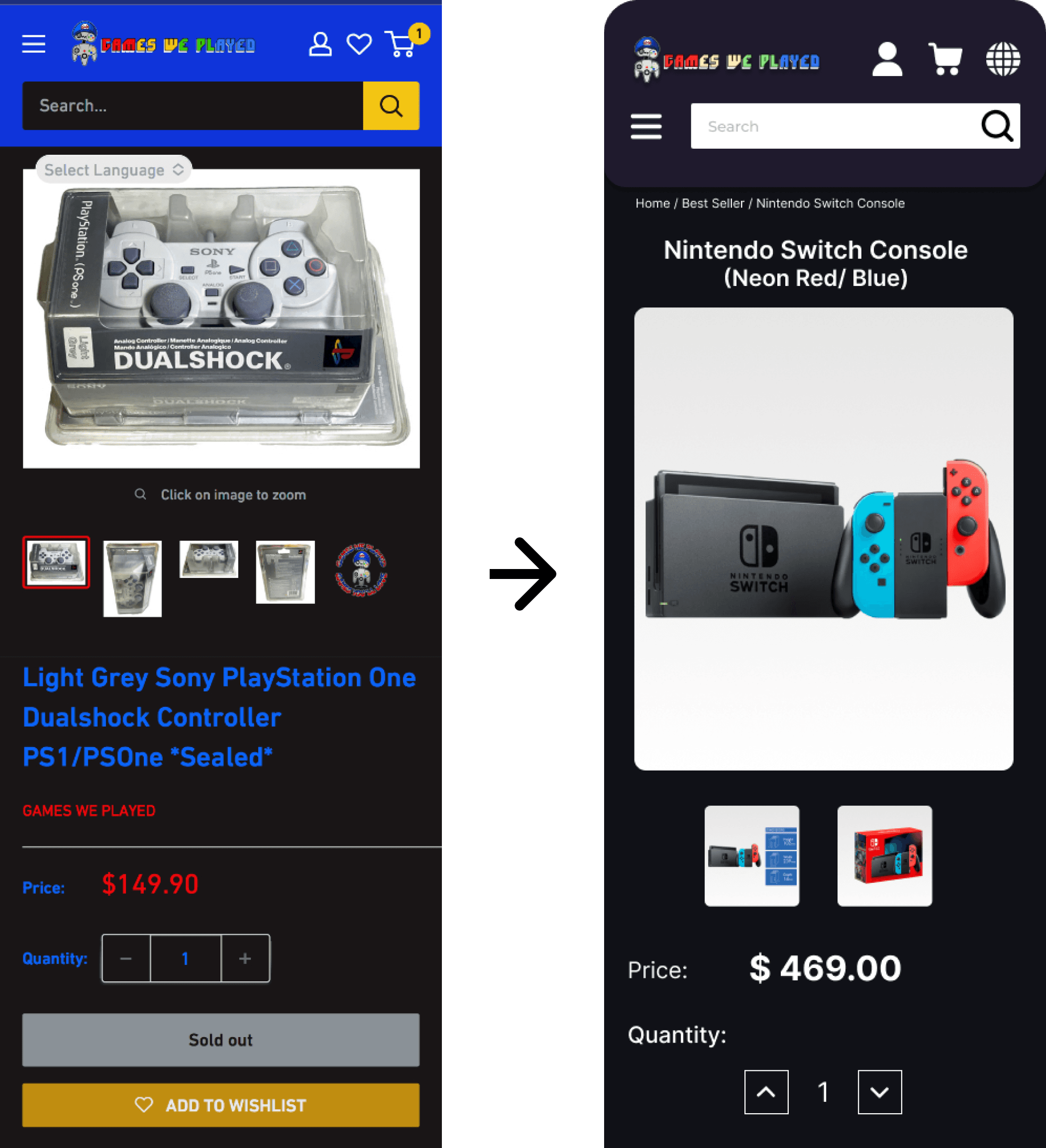Open shopping cart in dark header

click(x=945, y=59)
